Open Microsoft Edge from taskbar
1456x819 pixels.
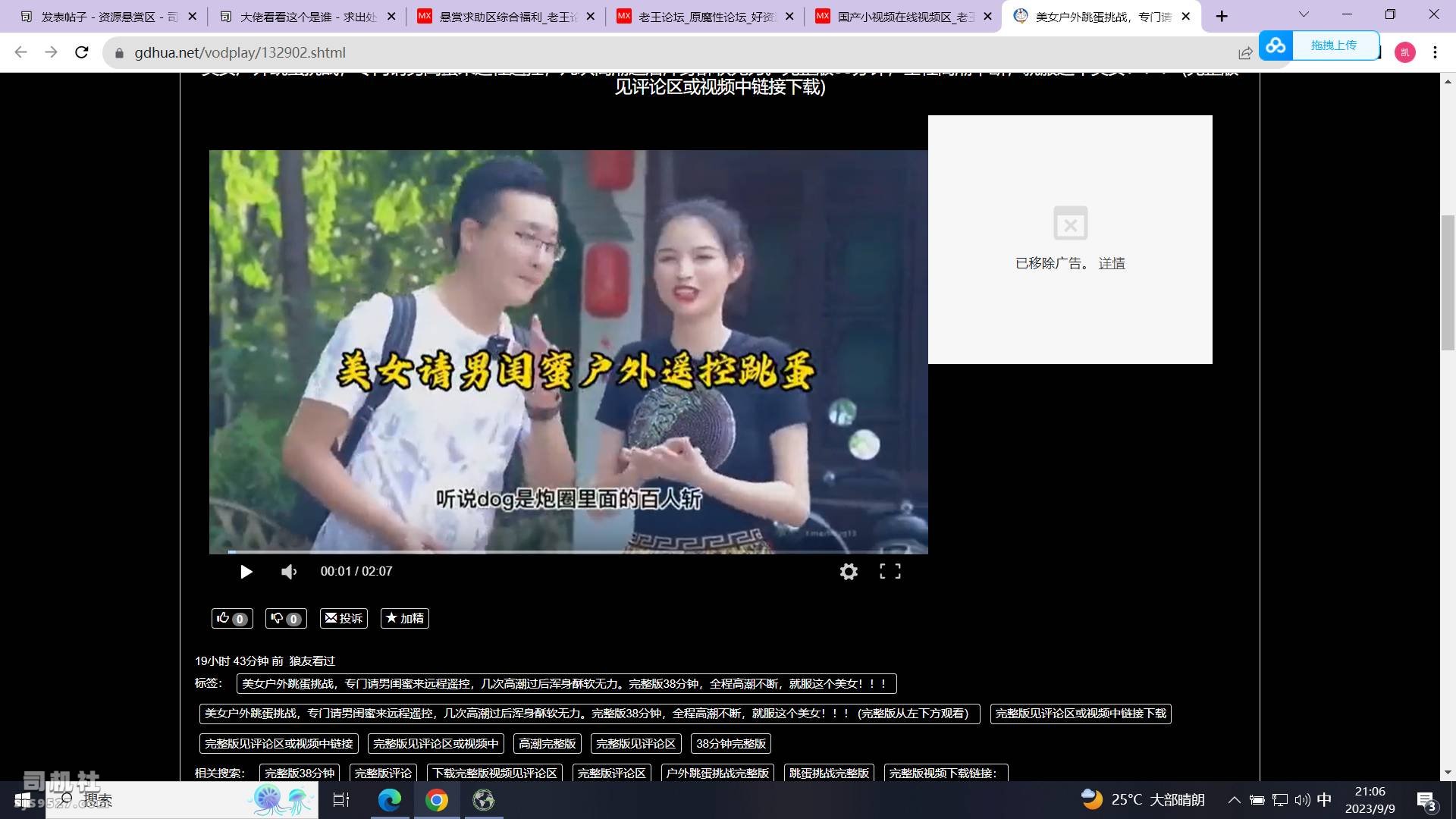point(390,800)
